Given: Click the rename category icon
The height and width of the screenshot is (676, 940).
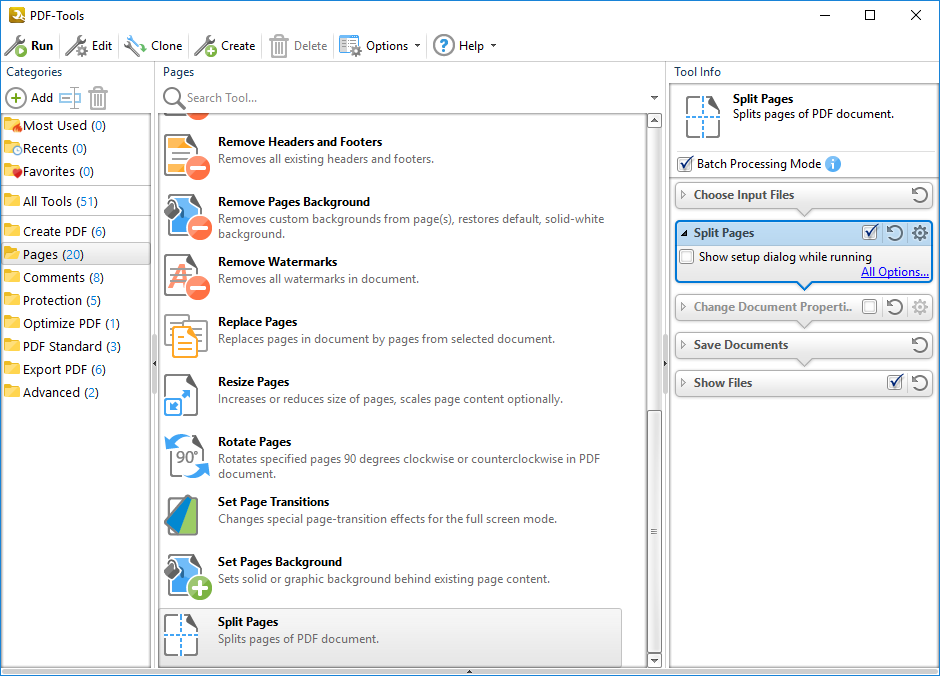Looking at the screenshot, I should tap(69, 98).
